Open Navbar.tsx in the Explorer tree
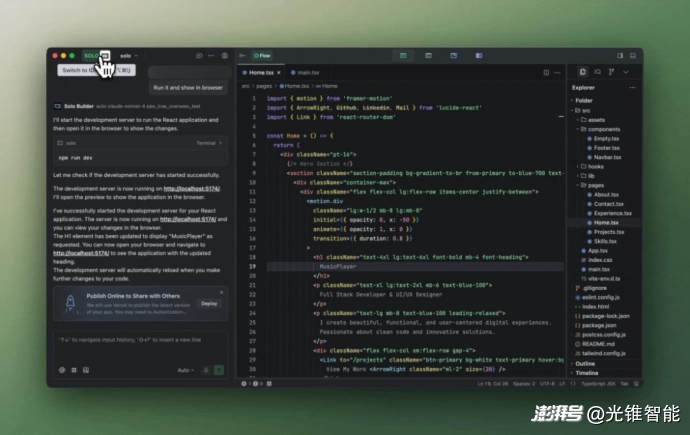Screen dimensions: 690x435 click(x=607, y=157)
